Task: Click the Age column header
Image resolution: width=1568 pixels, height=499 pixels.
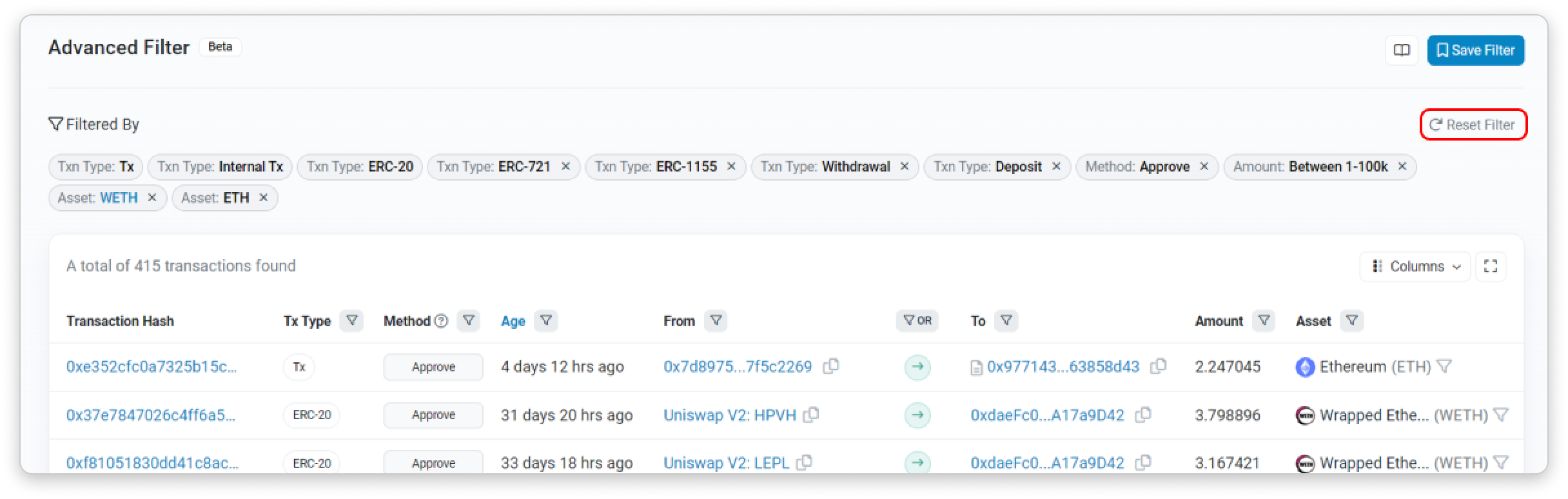Action: tap(513, 321)
